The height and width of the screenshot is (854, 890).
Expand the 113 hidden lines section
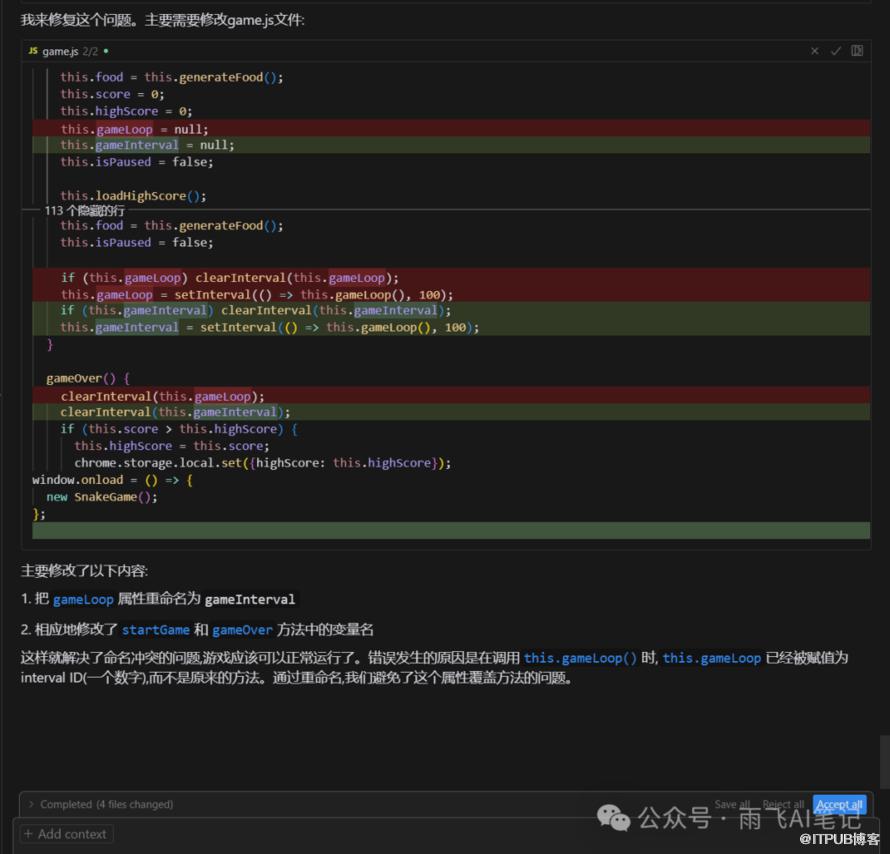[84, 211]
